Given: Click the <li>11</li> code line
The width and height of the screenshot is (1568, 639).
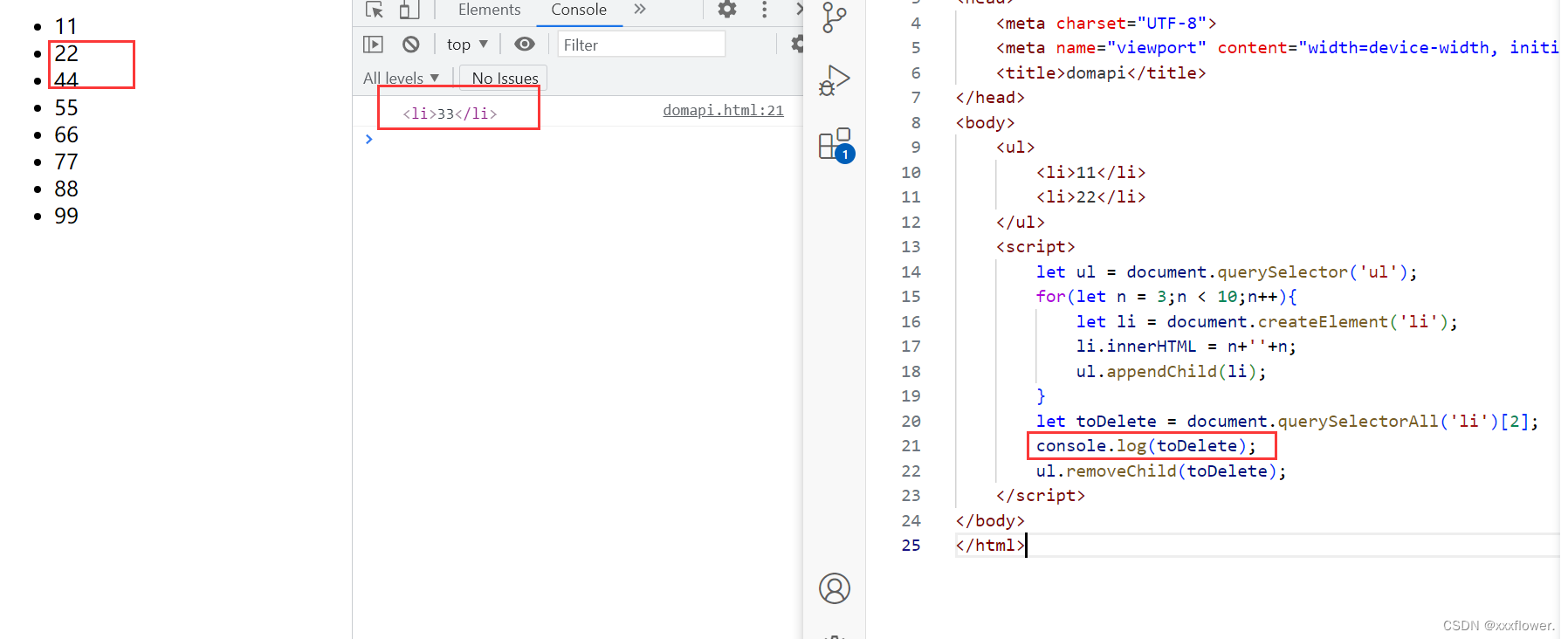Looking at the screenshot, I should pyautogui.click(x=1090, y=173).
